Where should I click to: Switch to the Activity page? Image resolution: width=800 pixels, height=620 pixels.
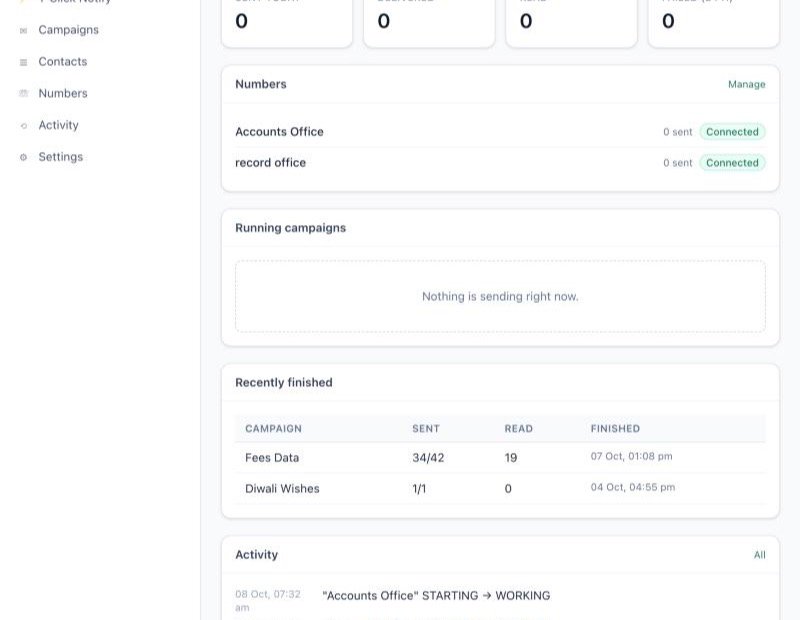[x=59, y=125]
